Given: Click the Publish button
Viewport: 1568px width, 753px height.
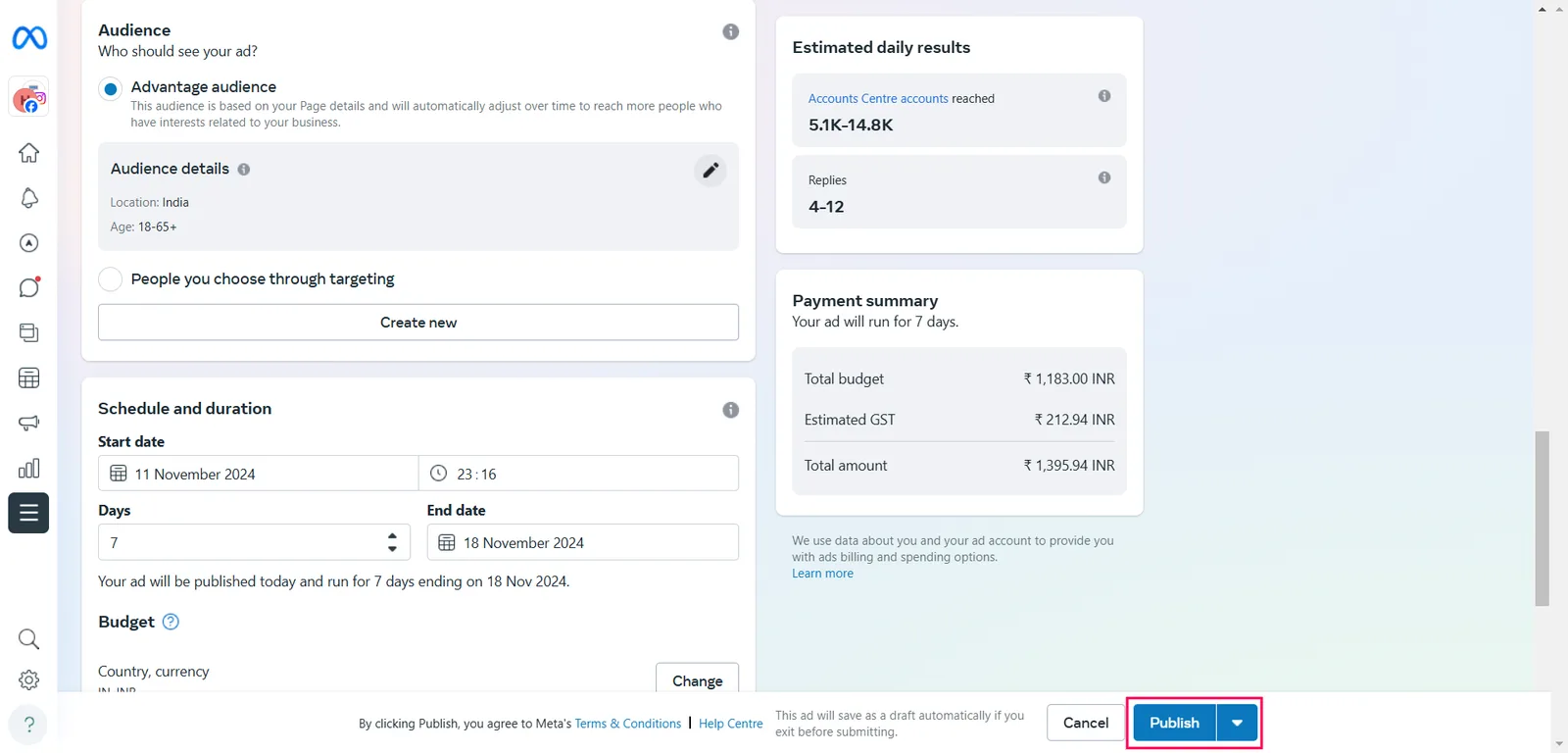Looking at the screenshot, I should coord(1174,723).
